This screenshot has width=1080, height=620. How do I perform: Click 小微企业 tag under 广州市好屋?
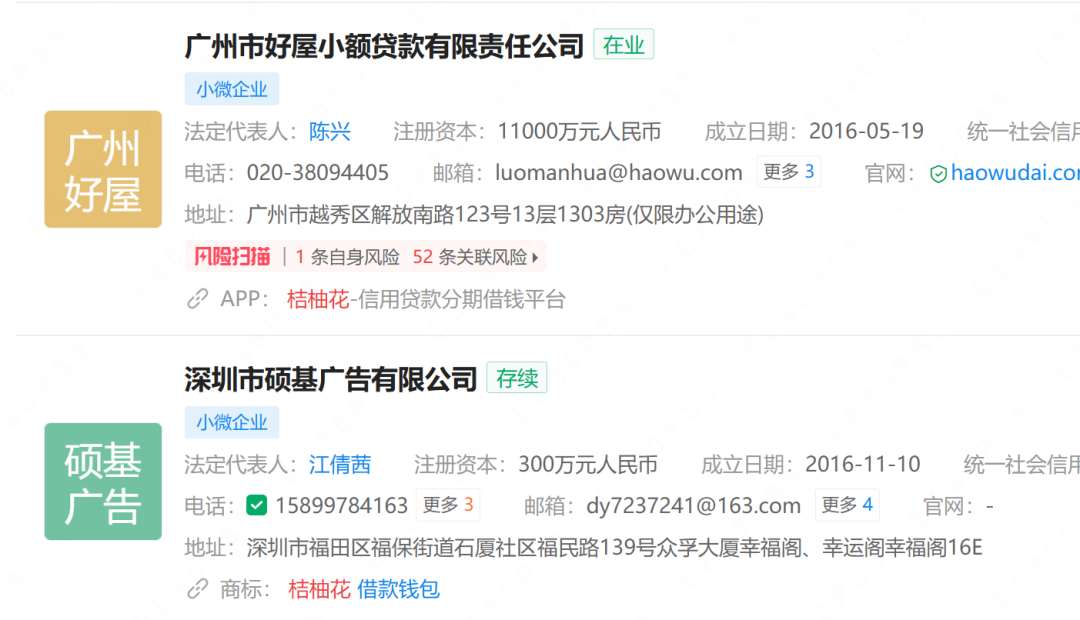pos(232,89)
